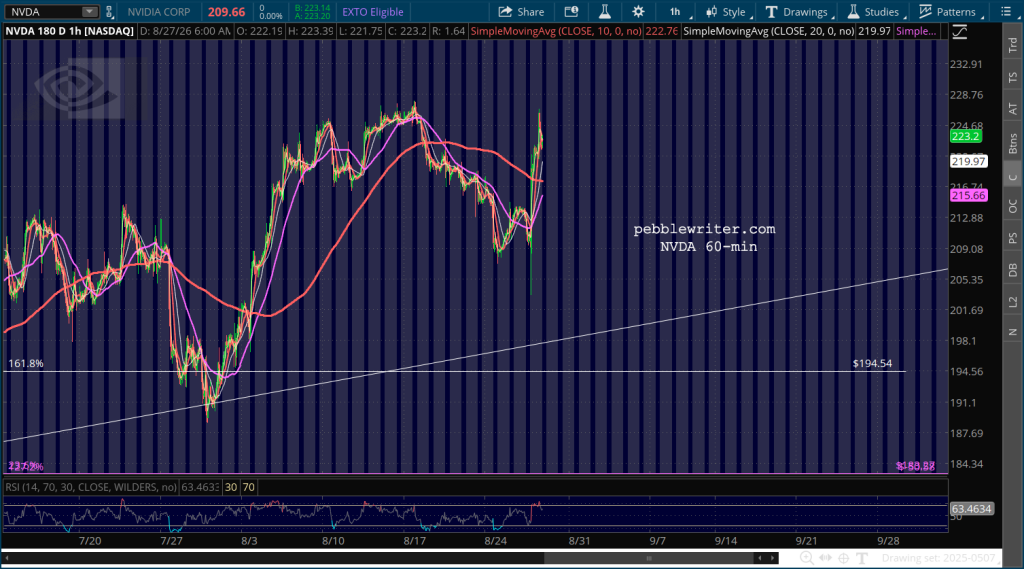Select the N sidebar tab
Viewport: 1024px width, 569px height.
[x=1013, y=332]
